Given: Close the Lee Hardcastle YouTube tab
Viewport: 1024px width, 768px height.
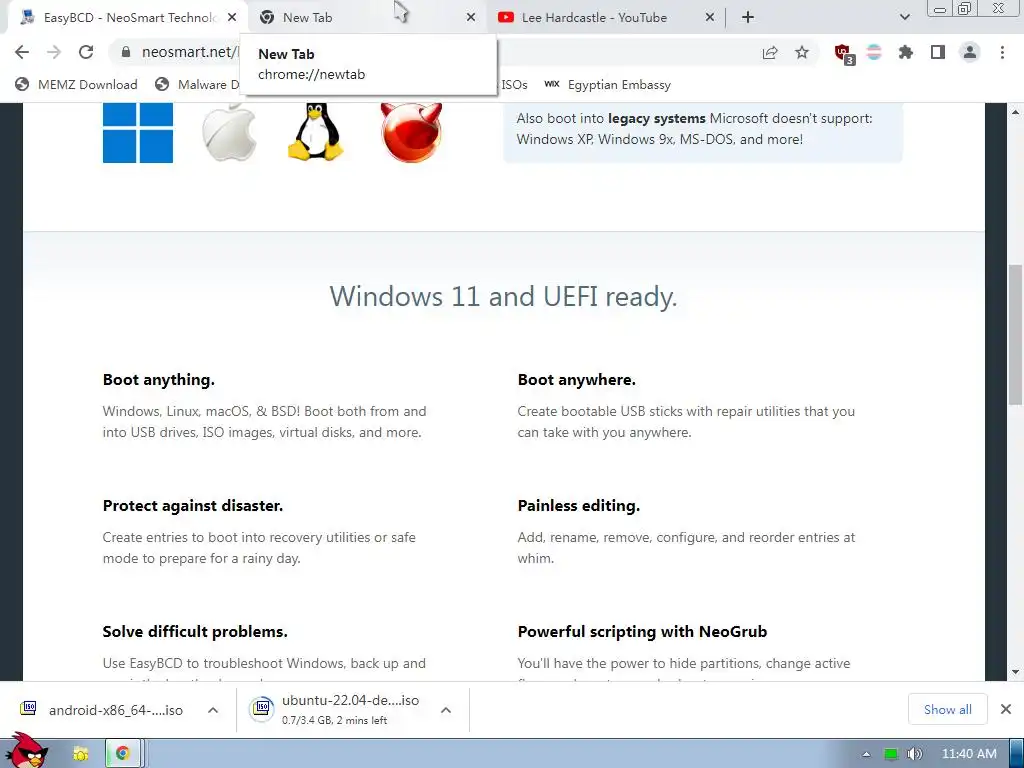Looking at the screenshot, I should pyautogui.click(x=710, y=18).
